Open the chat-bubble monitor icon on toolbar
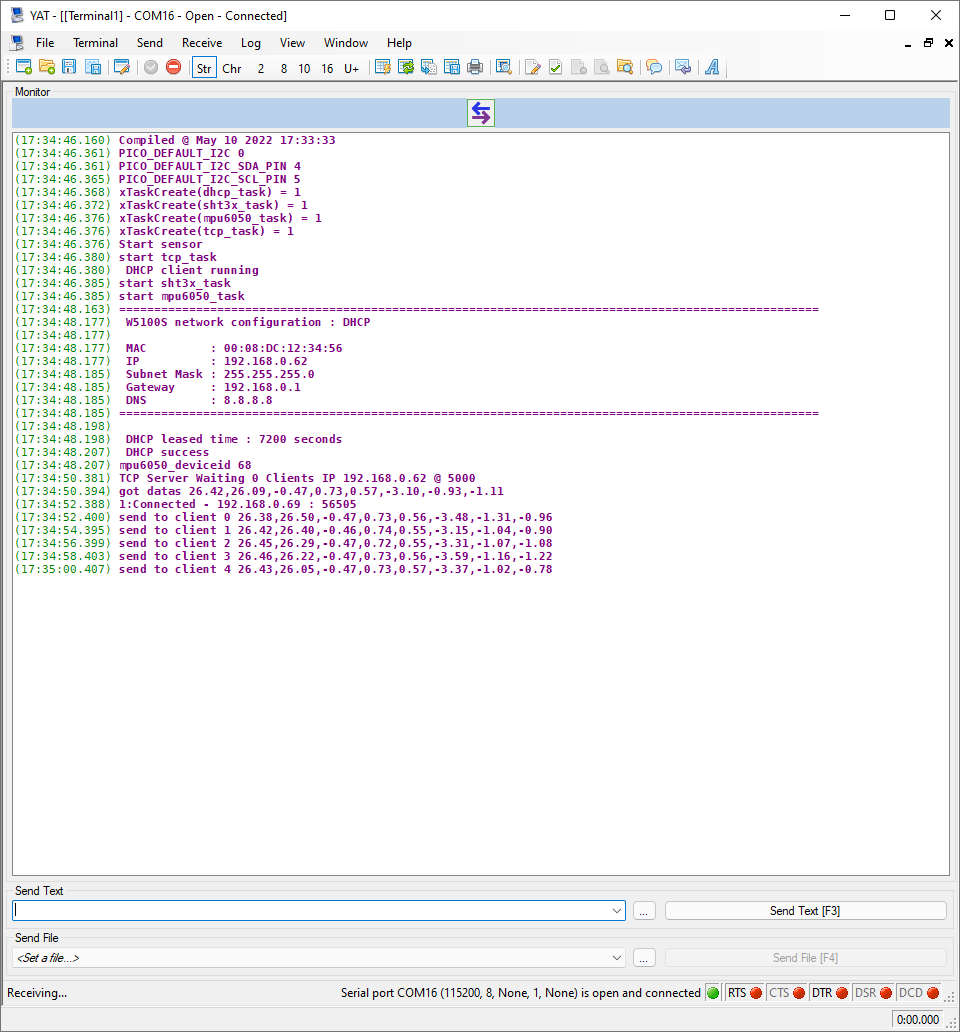This screenshot has width=960, height=1032. pyautogui.click(x=653, y=67)
